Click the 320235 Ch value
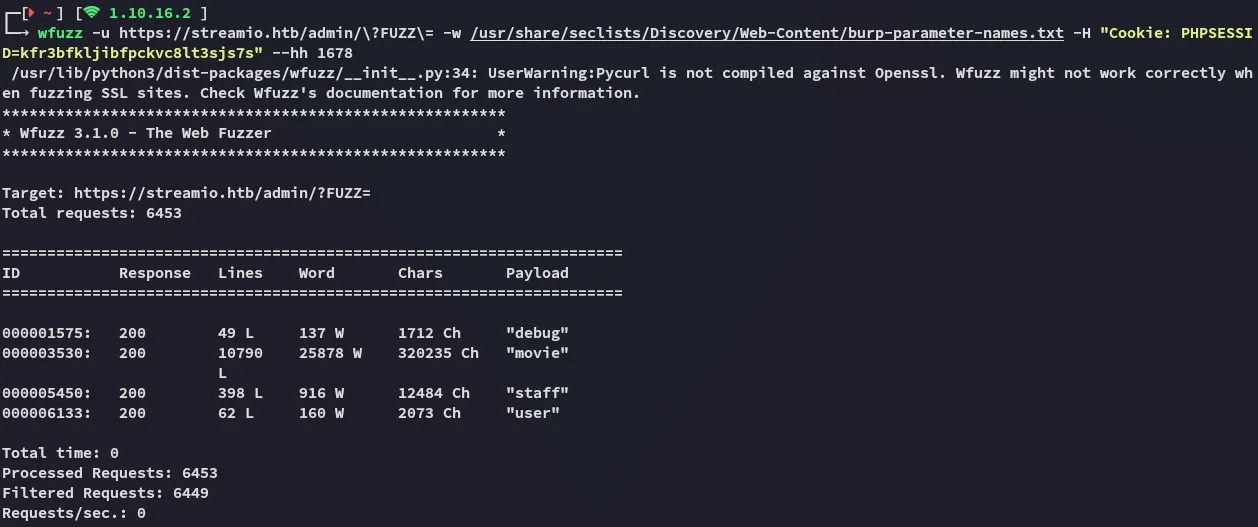Image resolution: width=1258 pixels, height=527 pixels. [438, 353]
